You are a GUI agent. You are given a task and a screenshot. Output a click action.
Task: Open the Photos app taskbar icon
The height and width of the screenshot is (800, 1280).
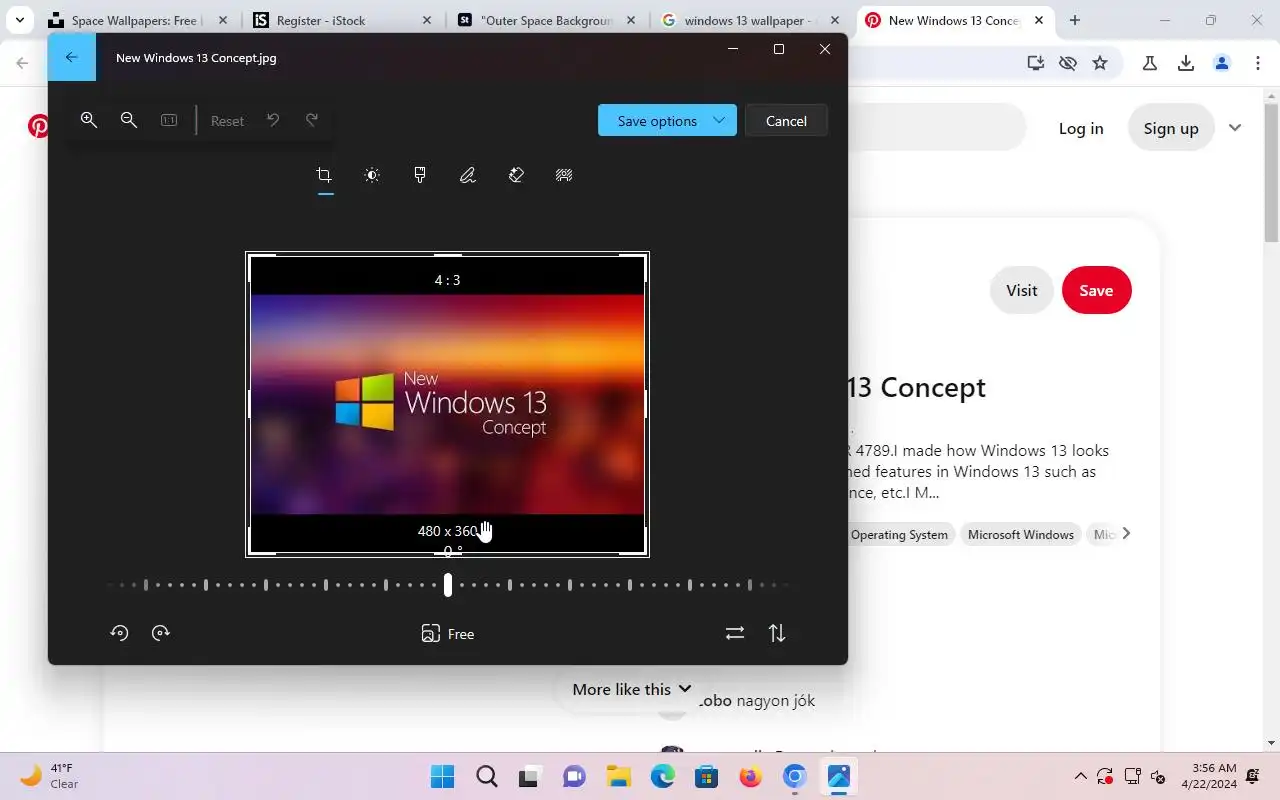pyautogui.click(x=838, y=776)
